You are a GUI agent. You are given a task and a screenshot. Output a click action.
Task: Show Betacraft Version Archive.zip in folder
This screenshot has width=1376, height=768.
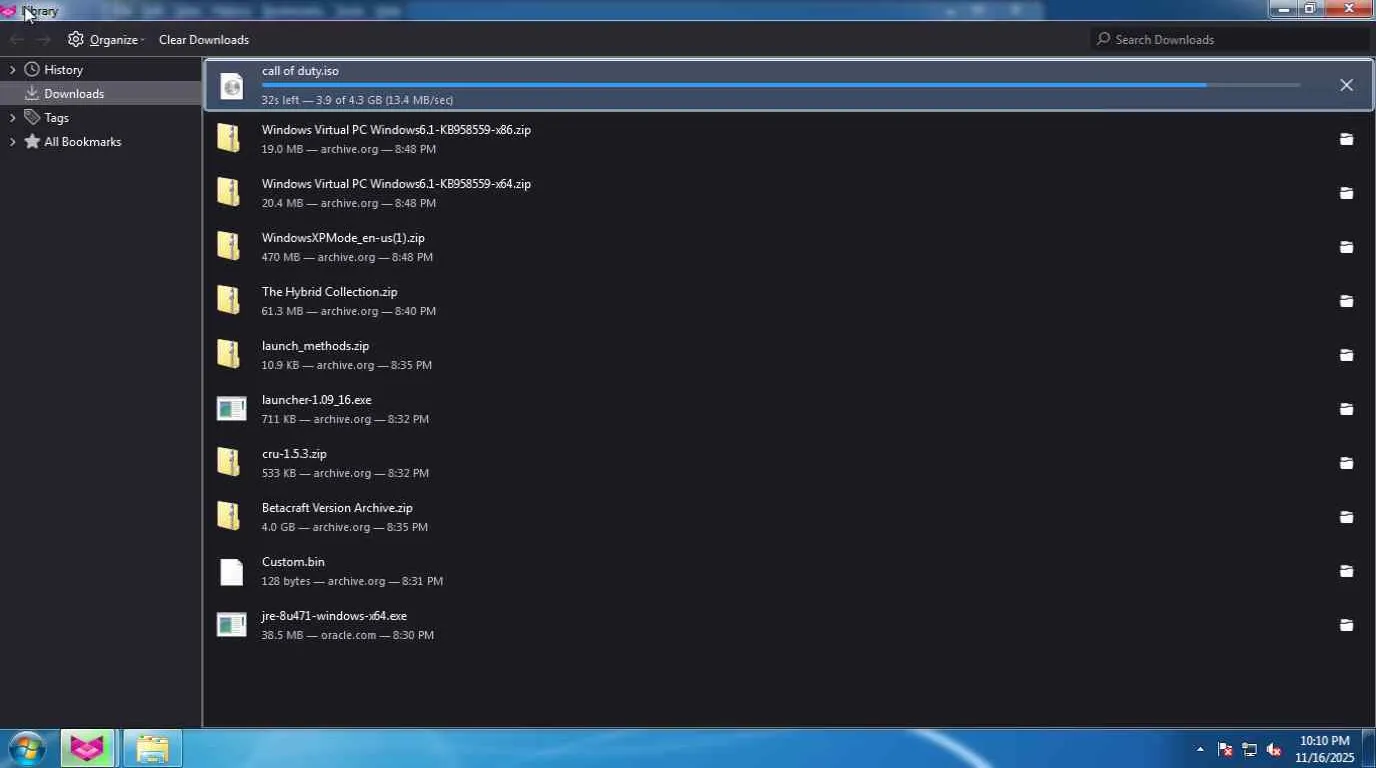tap(1346, 517)
